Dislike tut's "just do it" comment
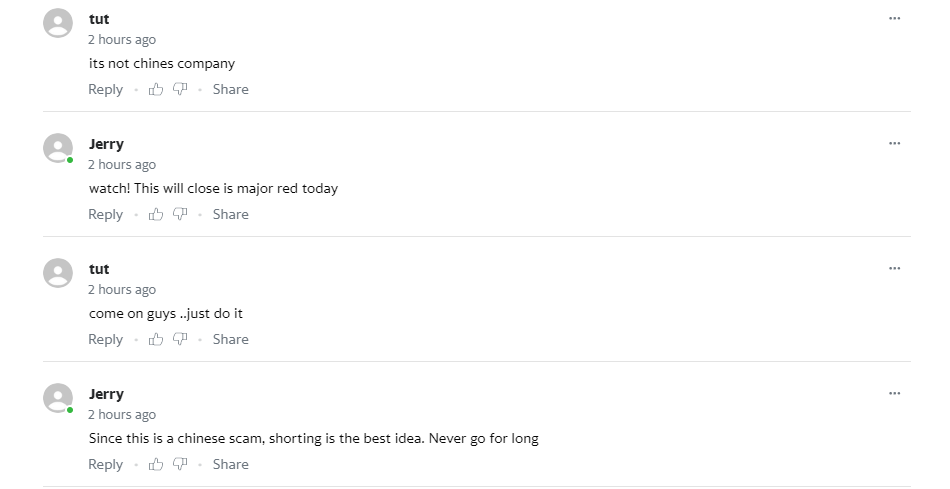 [x=180, y=339]
